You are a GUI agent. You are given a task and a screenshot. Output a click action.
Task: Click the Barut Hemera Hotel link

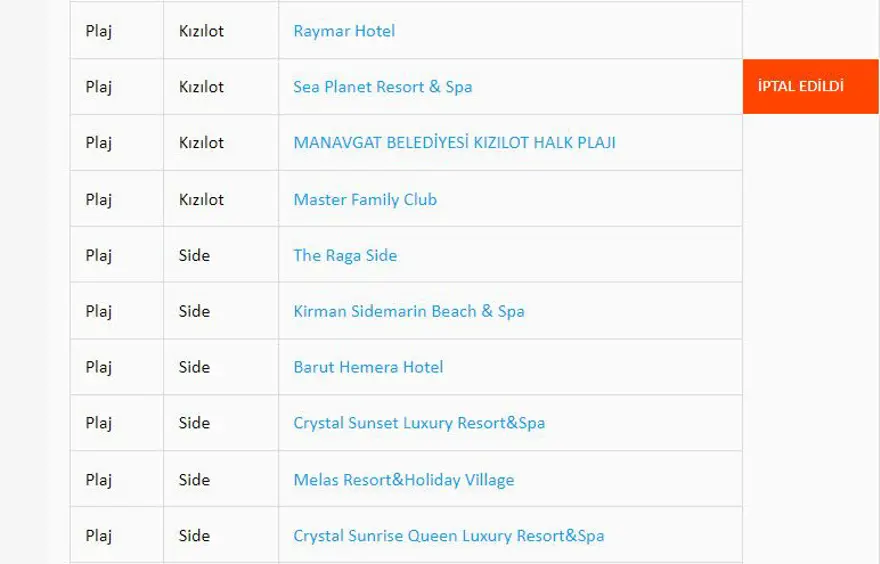[x=368, y=367]
